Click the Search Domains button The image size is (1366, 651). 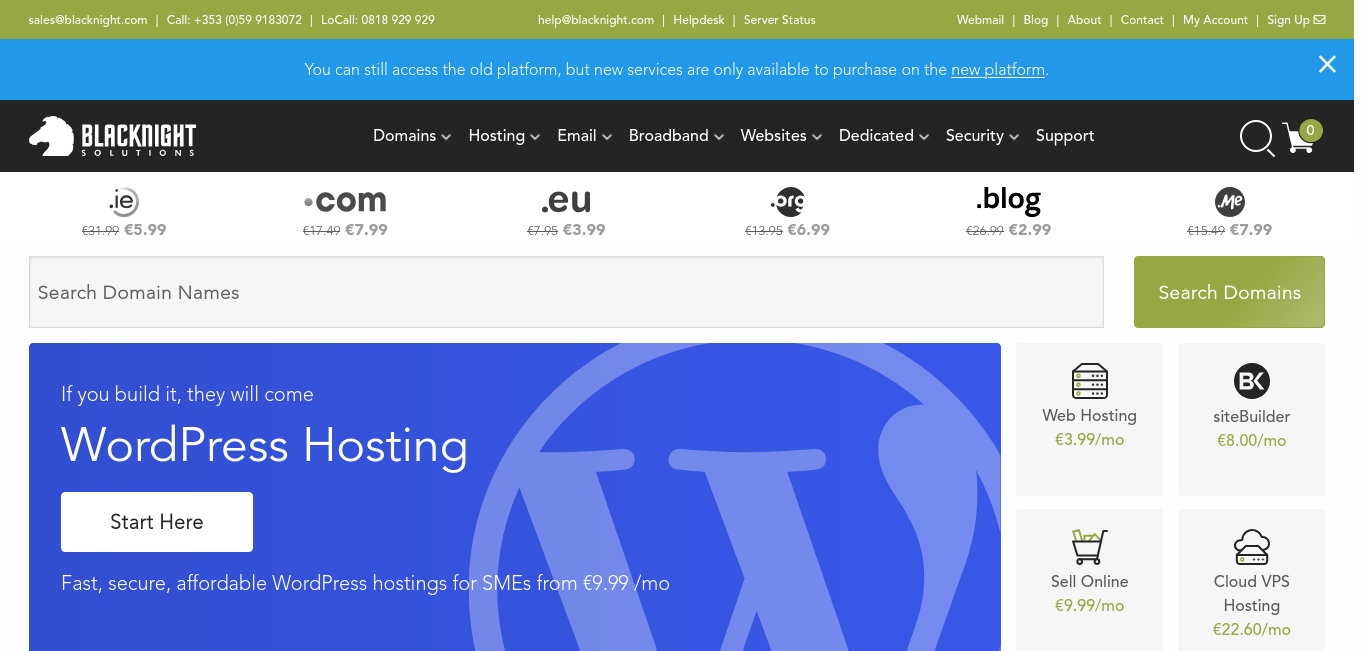point(1229,292)
